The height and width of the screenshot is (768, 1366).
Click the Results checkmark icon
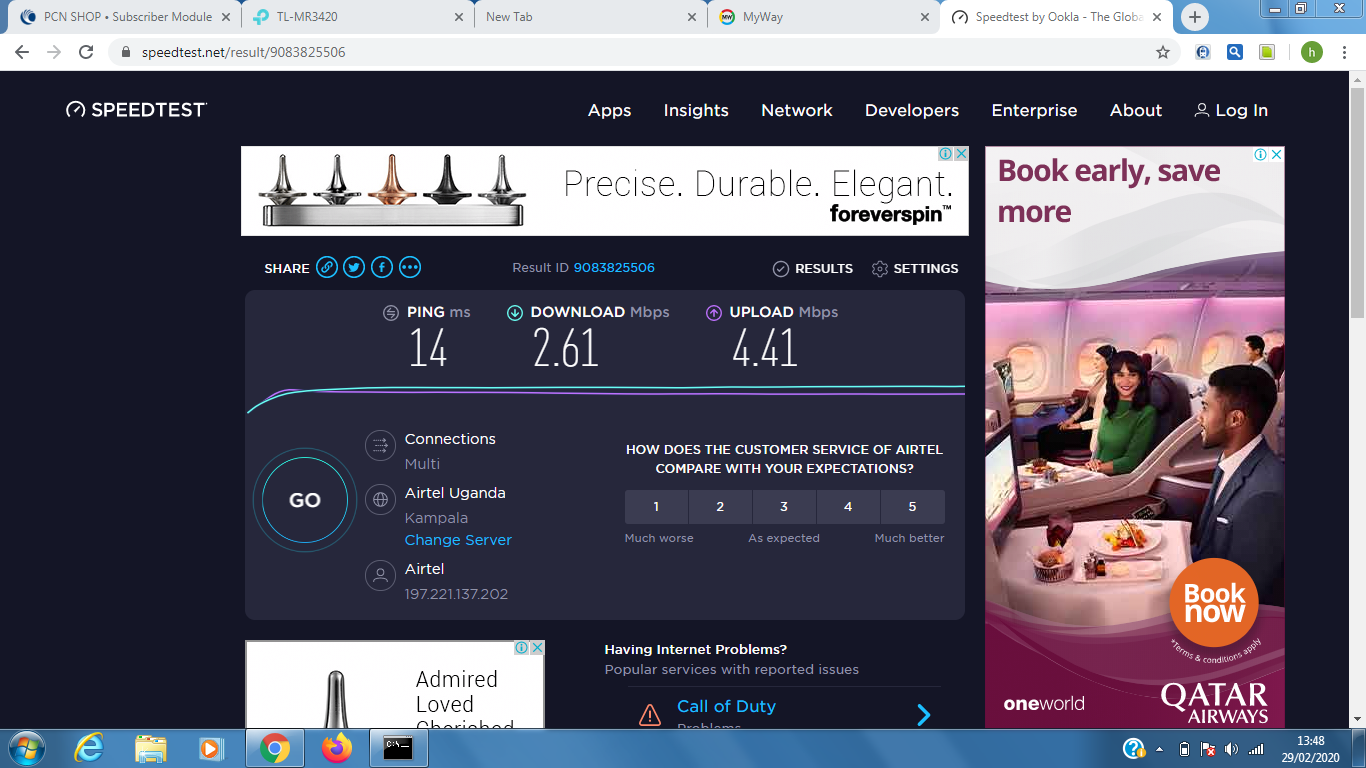(x=781, y=269)
